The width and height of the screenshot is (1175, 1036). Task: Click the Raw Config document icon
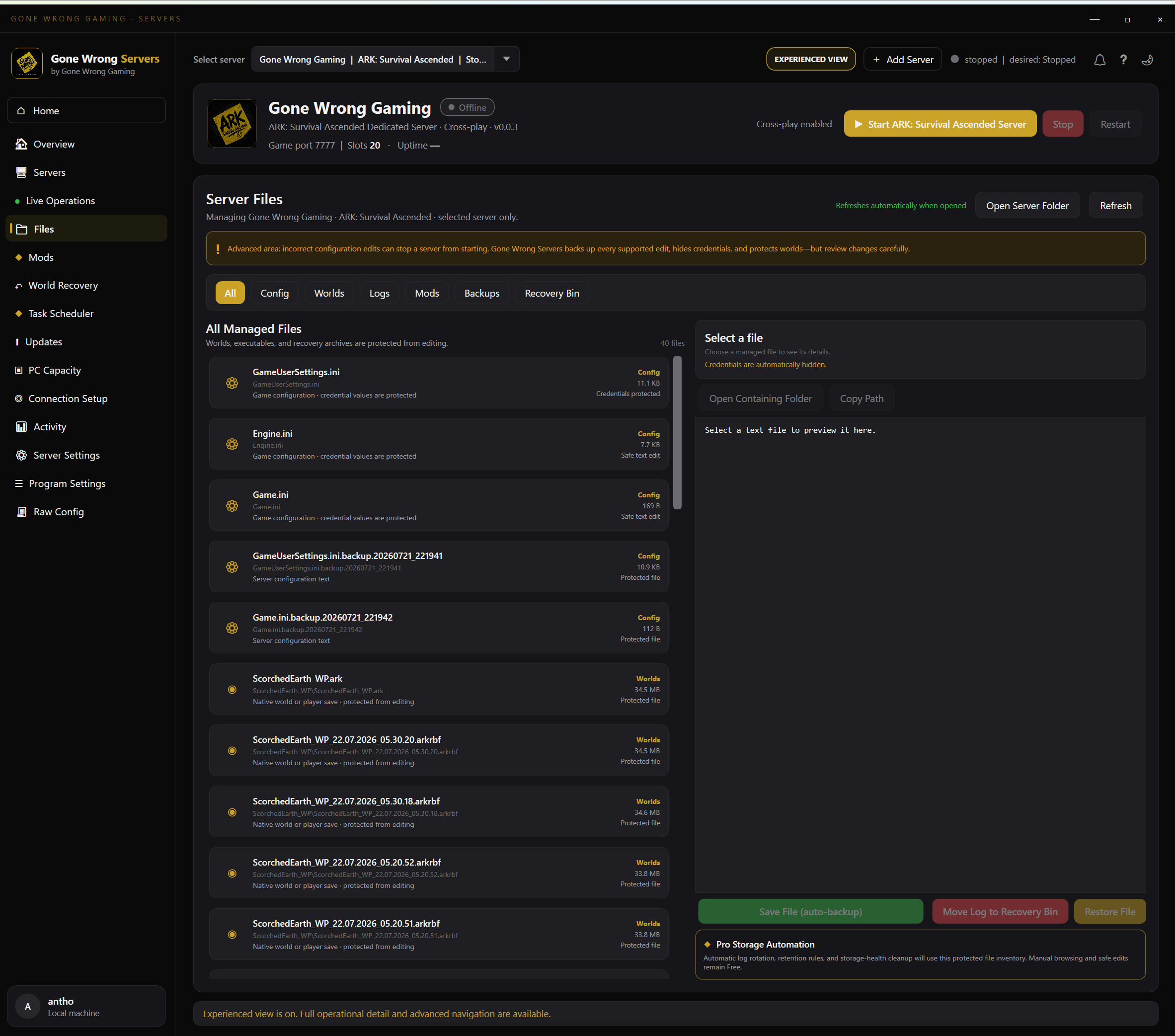click(x=21, y=512)
